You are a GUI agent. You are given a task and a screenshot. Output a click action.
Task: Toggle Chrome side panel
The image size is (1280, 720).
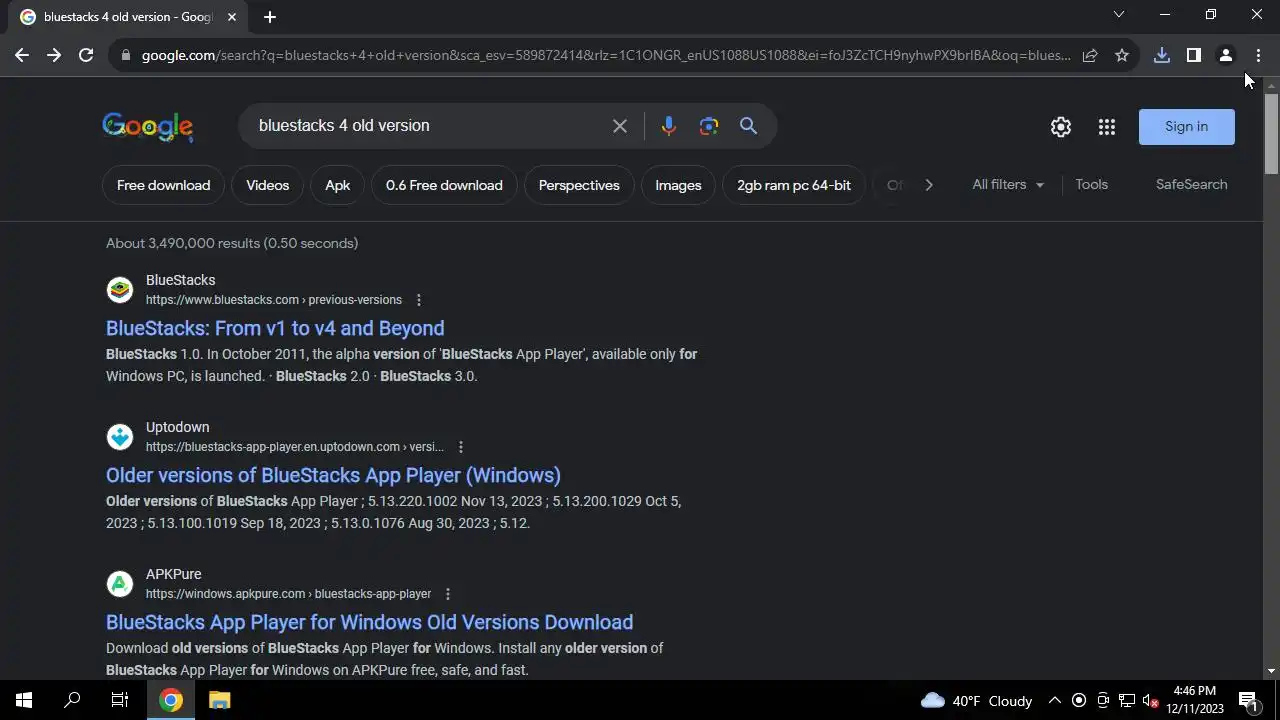click(x=1194, y=55)
